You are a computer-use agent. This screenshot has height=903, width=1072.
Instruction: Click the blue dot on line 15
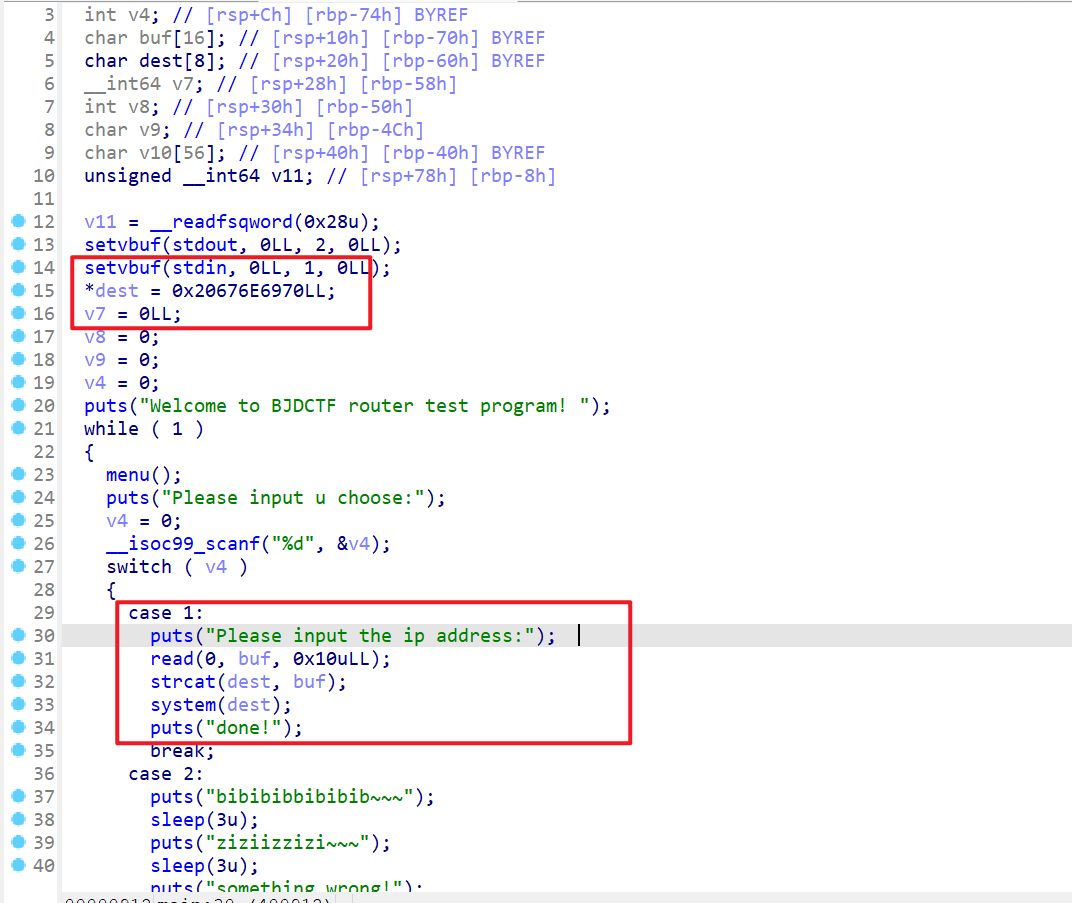pos(17,291)
